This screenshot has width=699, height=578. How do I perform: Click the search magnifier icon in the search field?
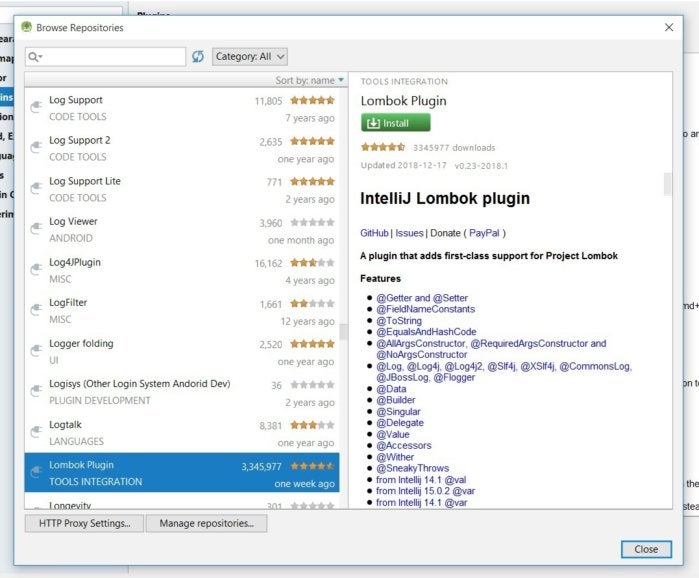click(35, 57)
